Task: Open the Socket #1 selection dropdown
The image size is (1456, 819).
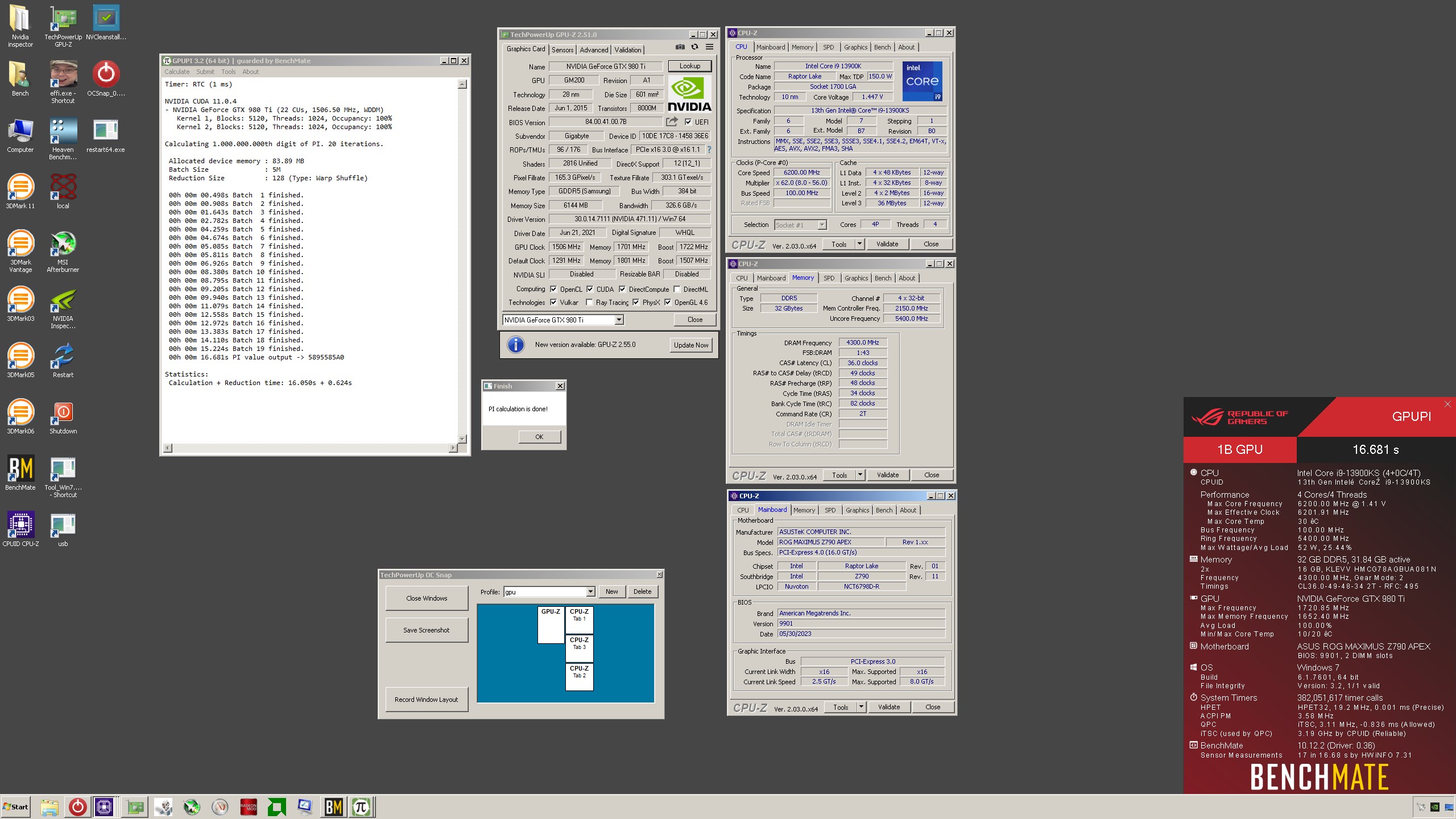Action: pos(800,225)
